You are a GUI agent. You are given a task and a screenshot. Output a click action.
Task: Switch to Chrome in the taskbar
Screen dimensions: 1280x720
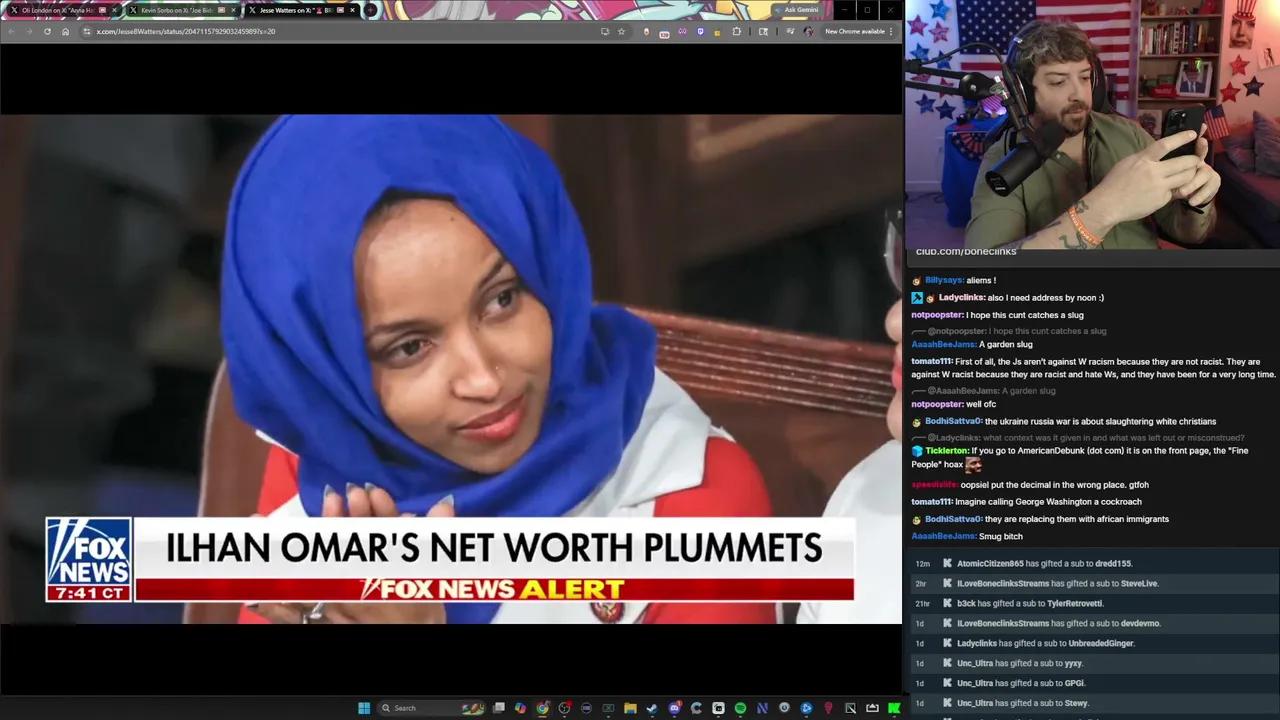(542, 708)
